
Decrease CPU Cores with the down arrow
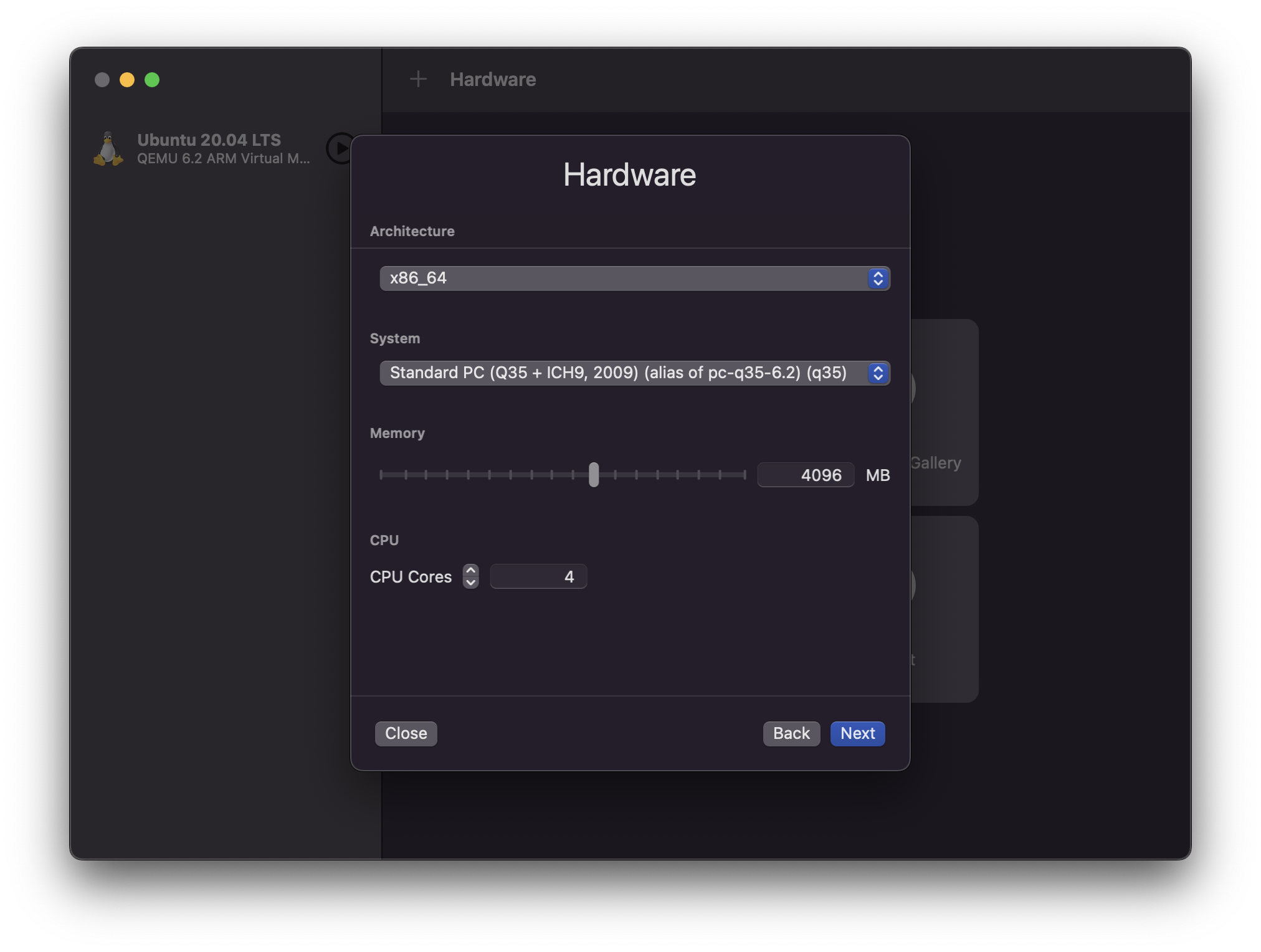point(471,583)
